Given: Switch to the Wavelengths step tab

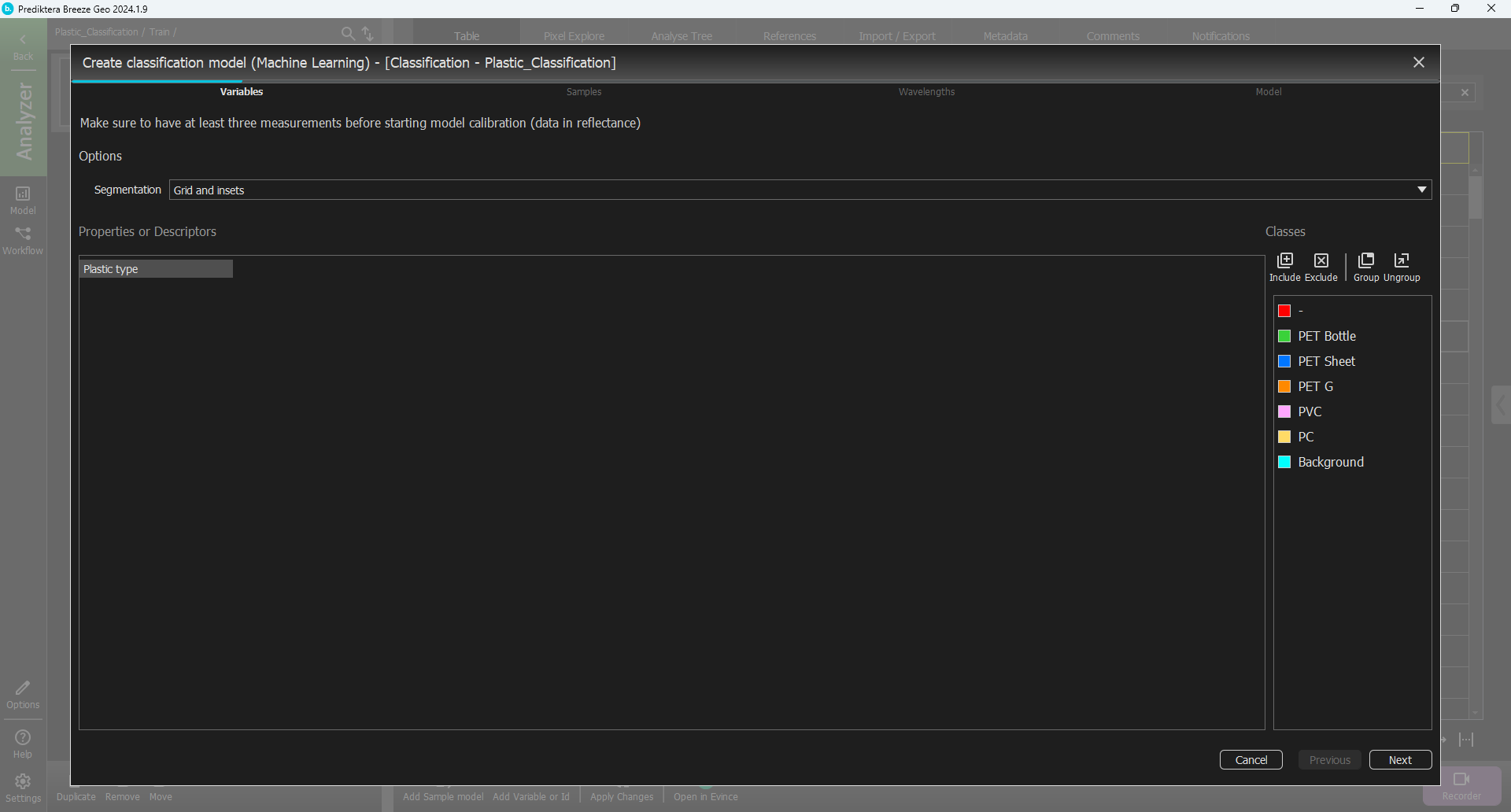Looking at the screenshot, I should [x=926, y=92].
